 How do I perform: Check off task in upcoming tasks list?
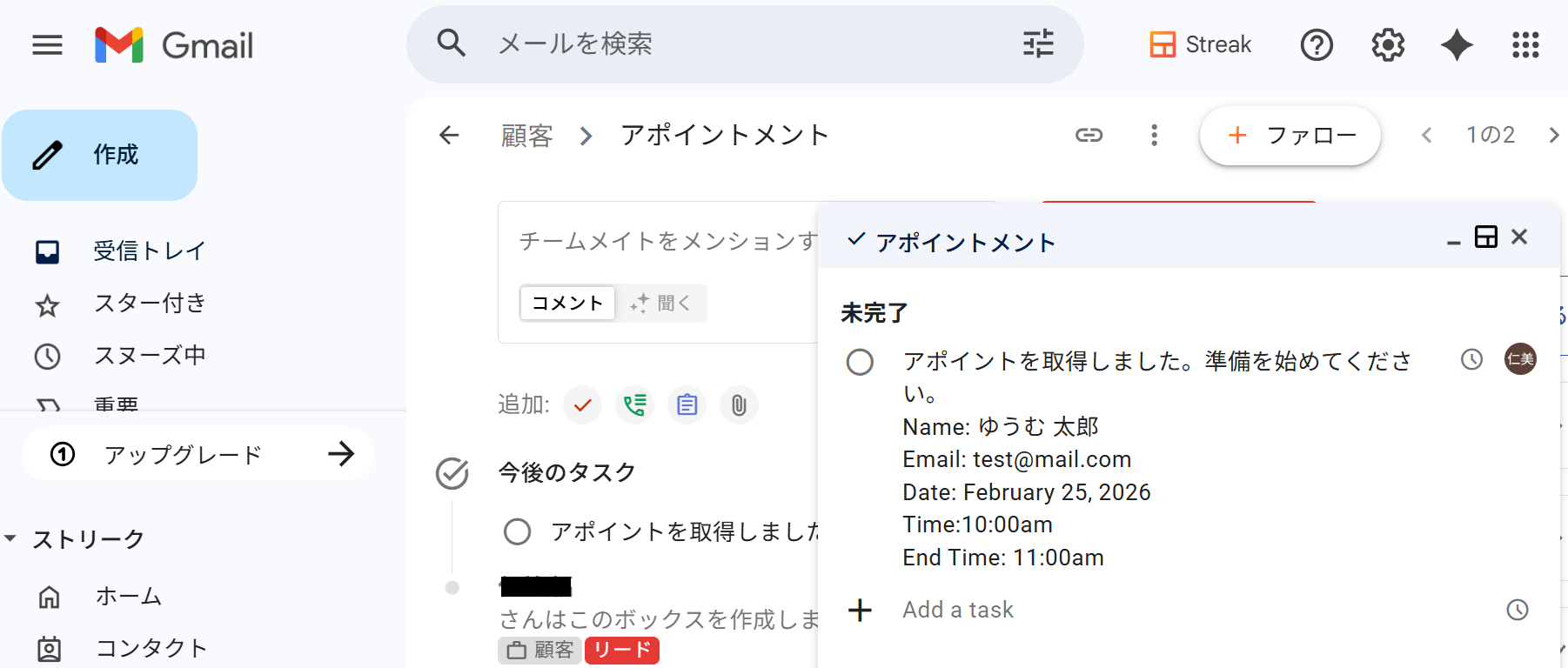pyautogui.click(x=518, y=531)
